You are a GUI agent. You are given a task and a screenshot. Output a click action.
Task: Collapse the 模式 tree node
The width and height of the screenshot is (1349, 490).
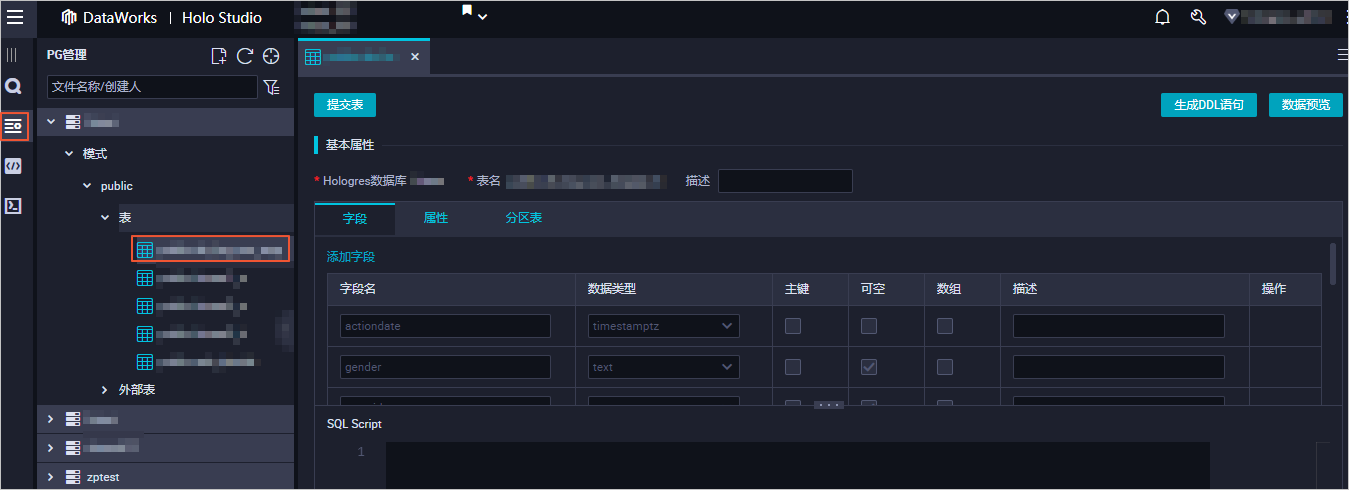[69, 154]
